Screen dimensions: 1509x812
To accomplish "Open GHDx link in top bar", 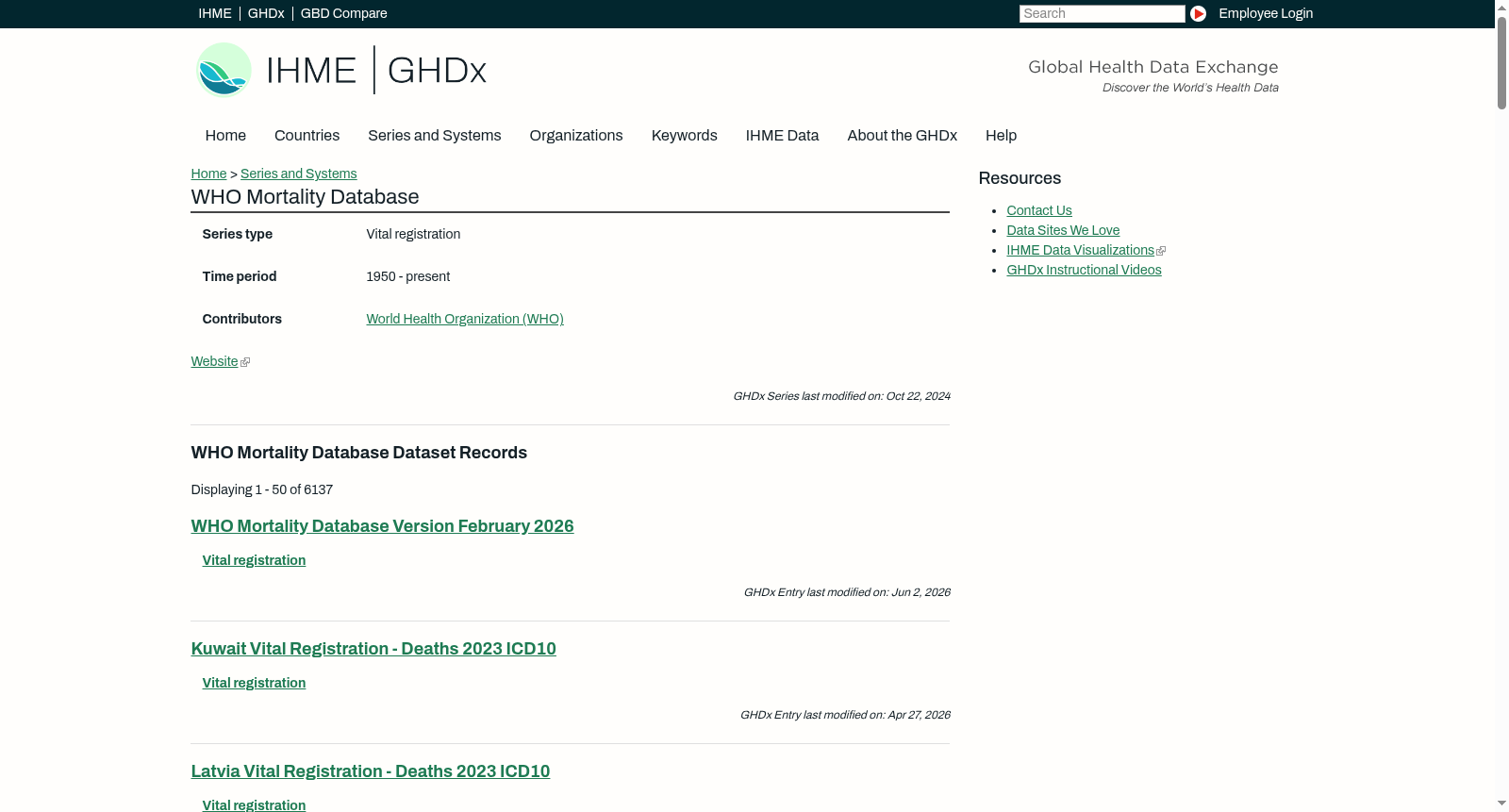I will (x=266, y=13).
